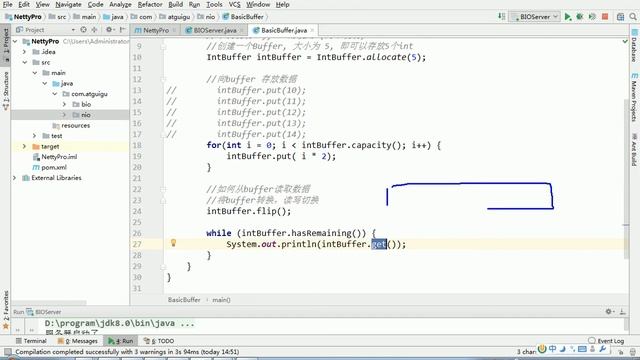Expand the target folder
The width and height of the screenshot is (640, 360).
24,147
